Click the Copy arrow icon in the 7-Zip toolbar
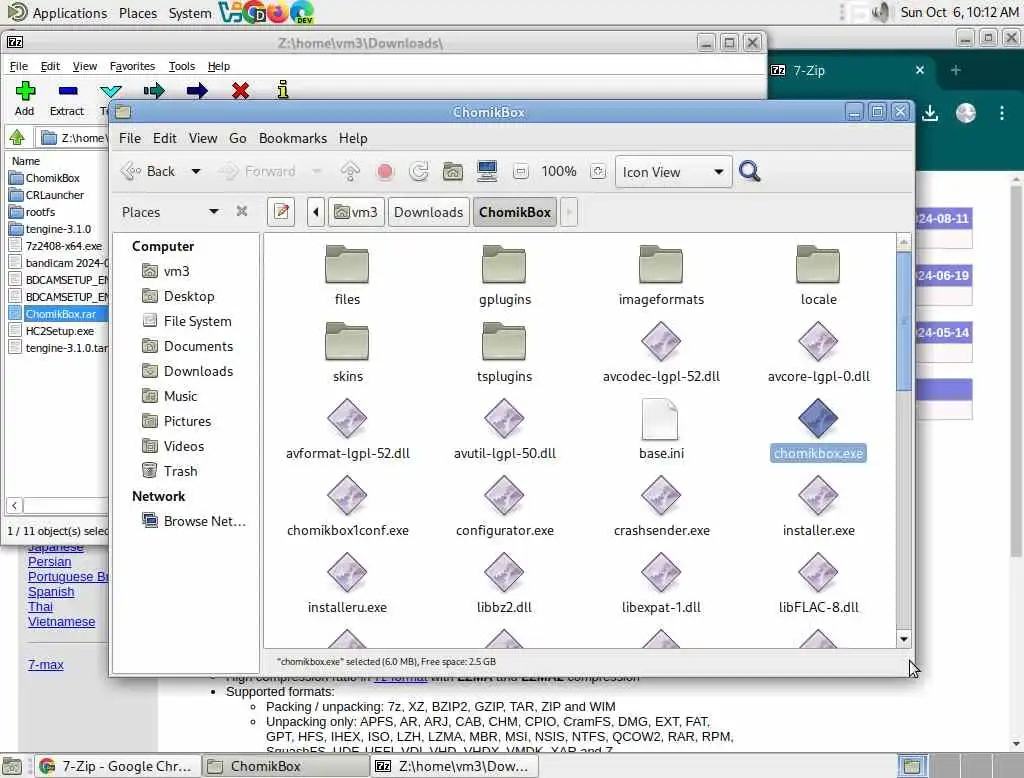Image resolution: width=1024 pixels, height=778 pixels. pyautogui.click(x=154, y=91)
